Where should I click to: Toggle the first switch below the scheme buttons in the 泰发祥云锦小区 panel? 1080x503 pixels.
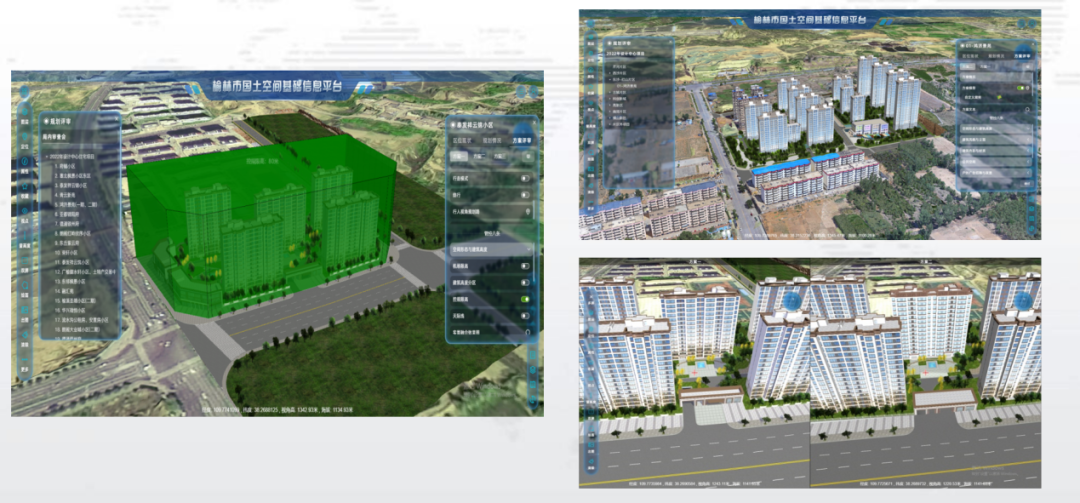[525, 178]
